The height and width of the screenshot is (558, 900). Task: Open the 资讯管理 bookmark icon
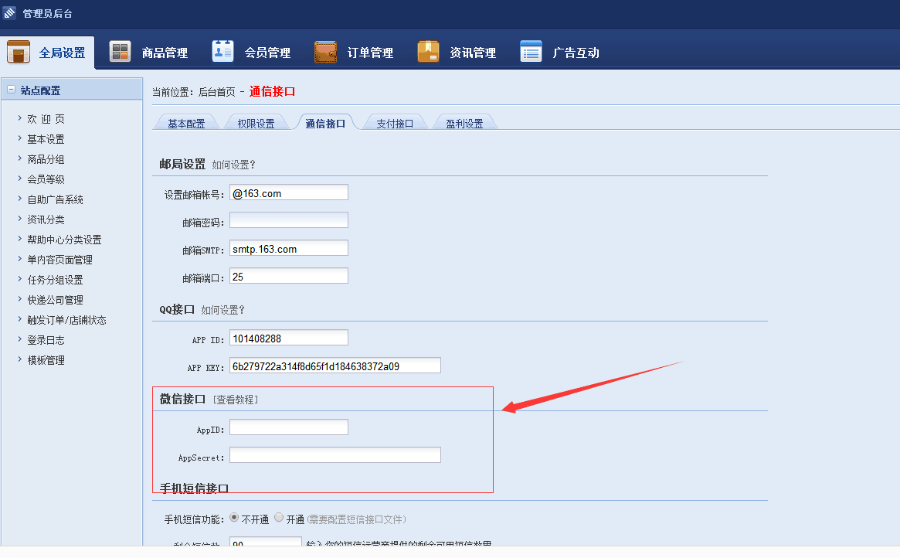click(428, 52)
